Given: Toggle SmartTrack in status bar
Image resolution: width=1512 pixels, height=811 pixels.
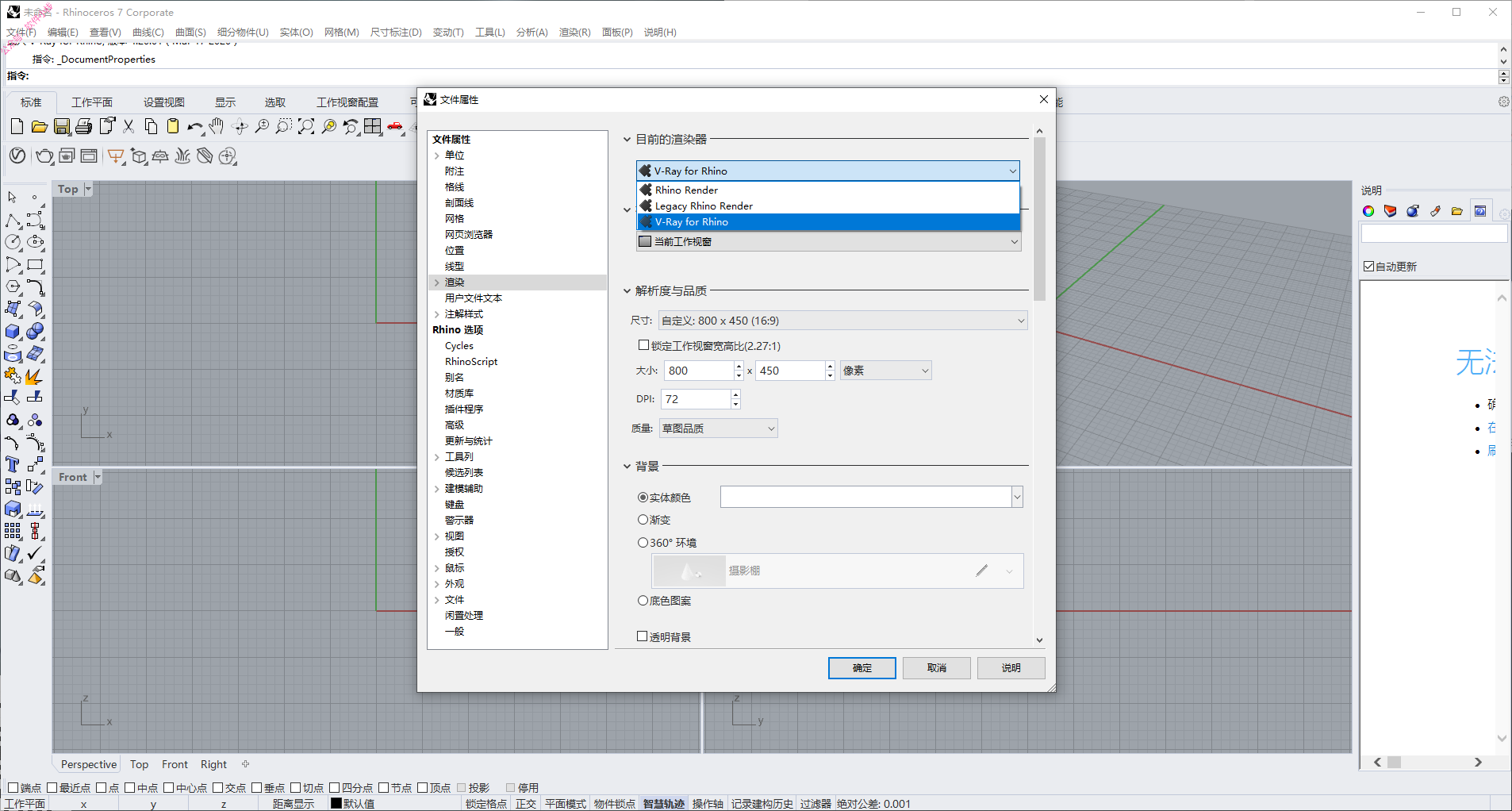Looking at the screenshot, I should point(663,804).
